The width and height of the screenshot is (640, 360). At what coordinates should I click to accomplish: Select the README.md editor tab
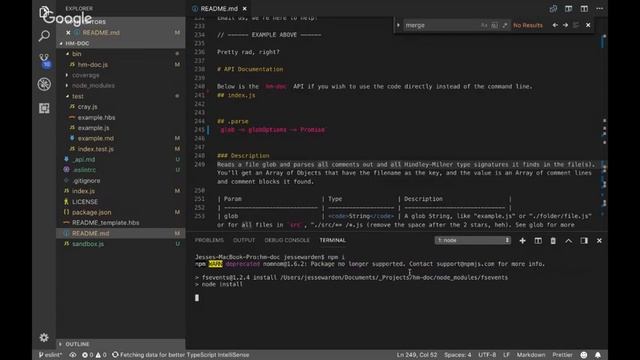(x=219, y=9)
